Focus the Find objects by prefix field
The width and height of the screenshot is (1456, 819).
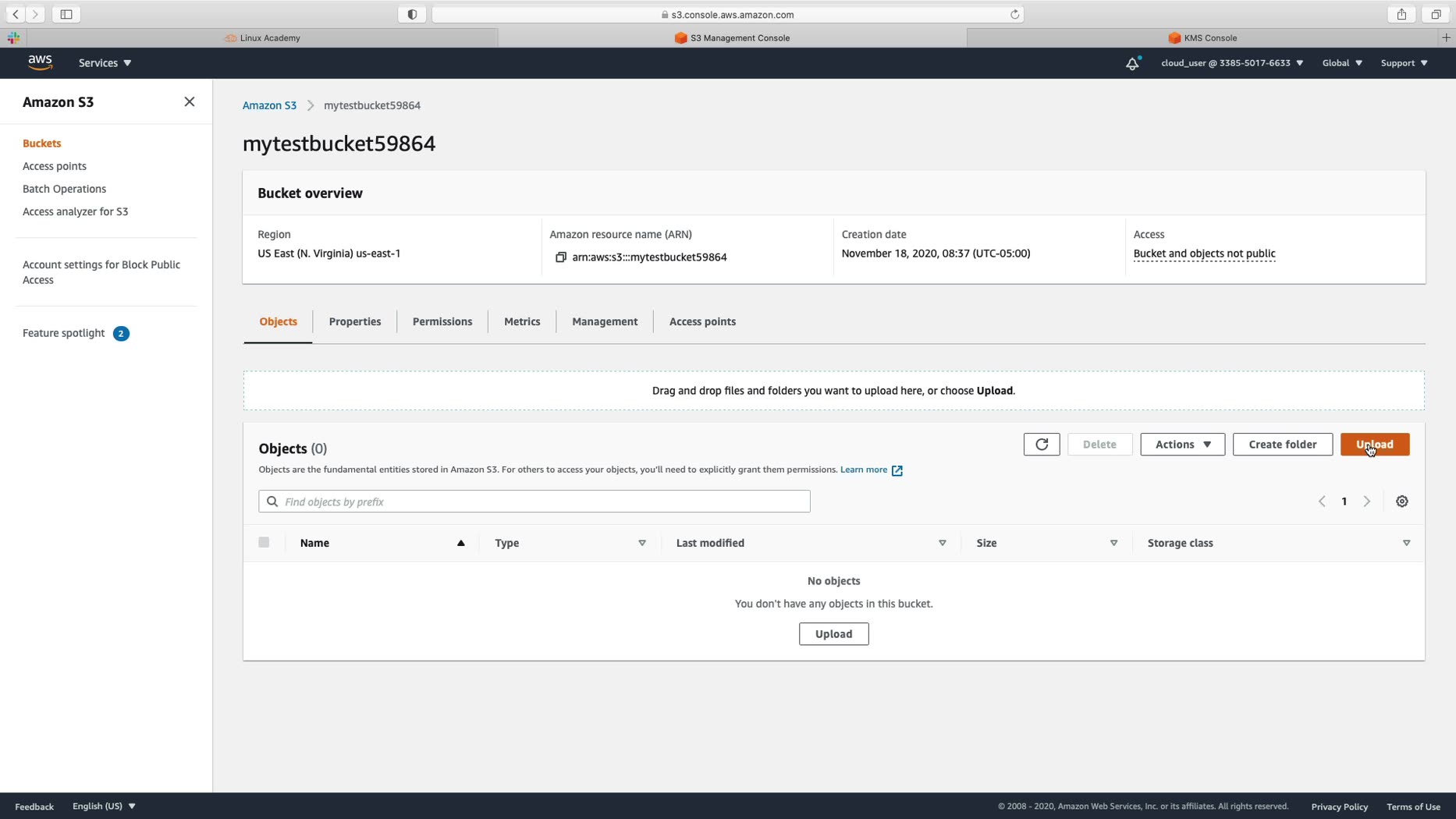pos(534,502)
